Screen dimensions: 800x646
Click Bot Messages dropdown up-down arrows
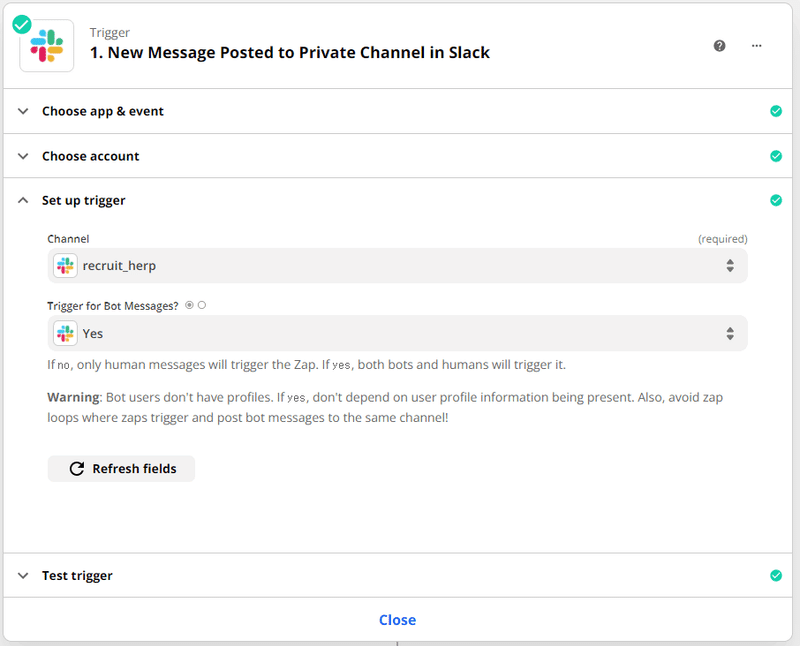(730, 334)
